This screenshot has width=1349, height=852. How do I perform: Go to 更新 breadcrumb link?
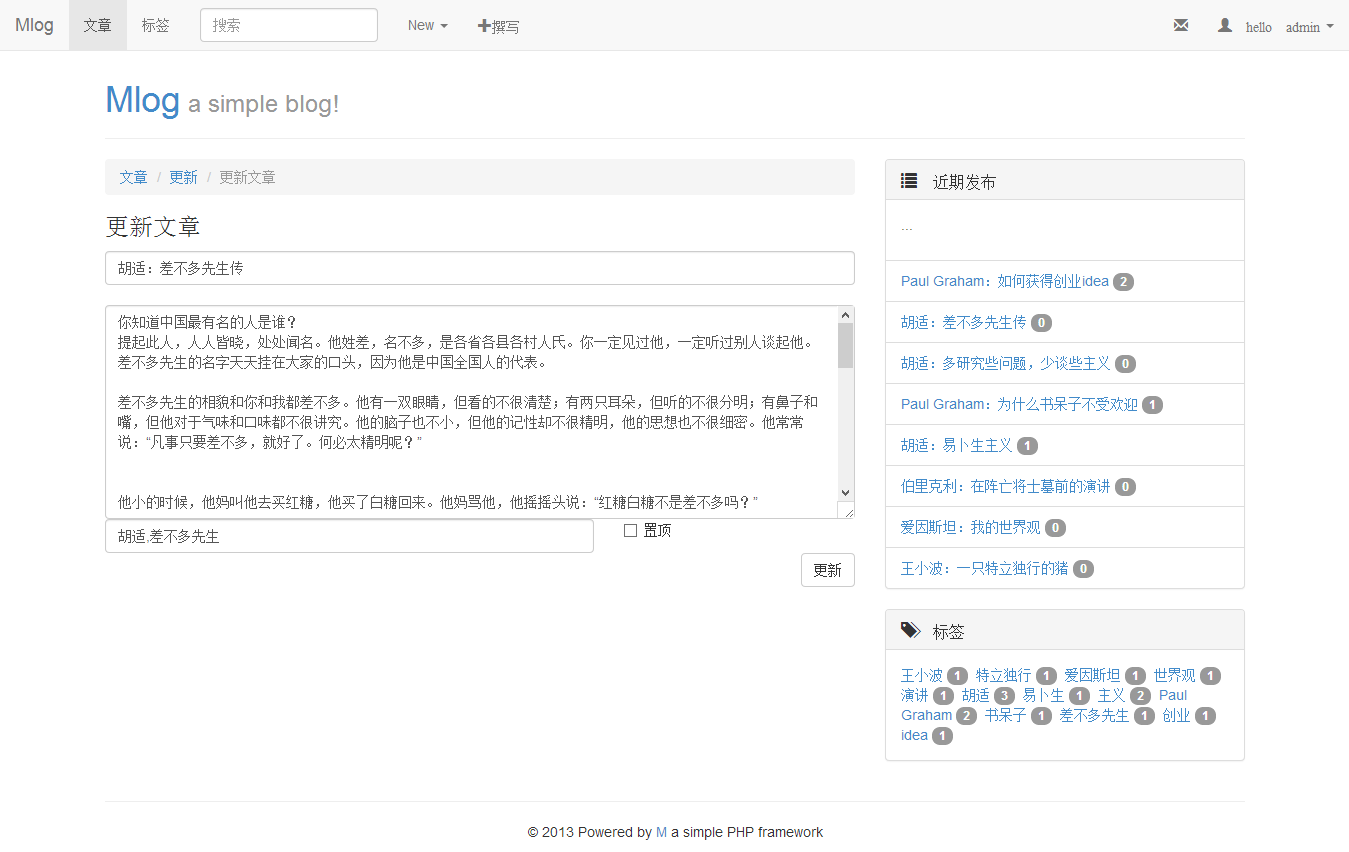click(x=183, y=177)
